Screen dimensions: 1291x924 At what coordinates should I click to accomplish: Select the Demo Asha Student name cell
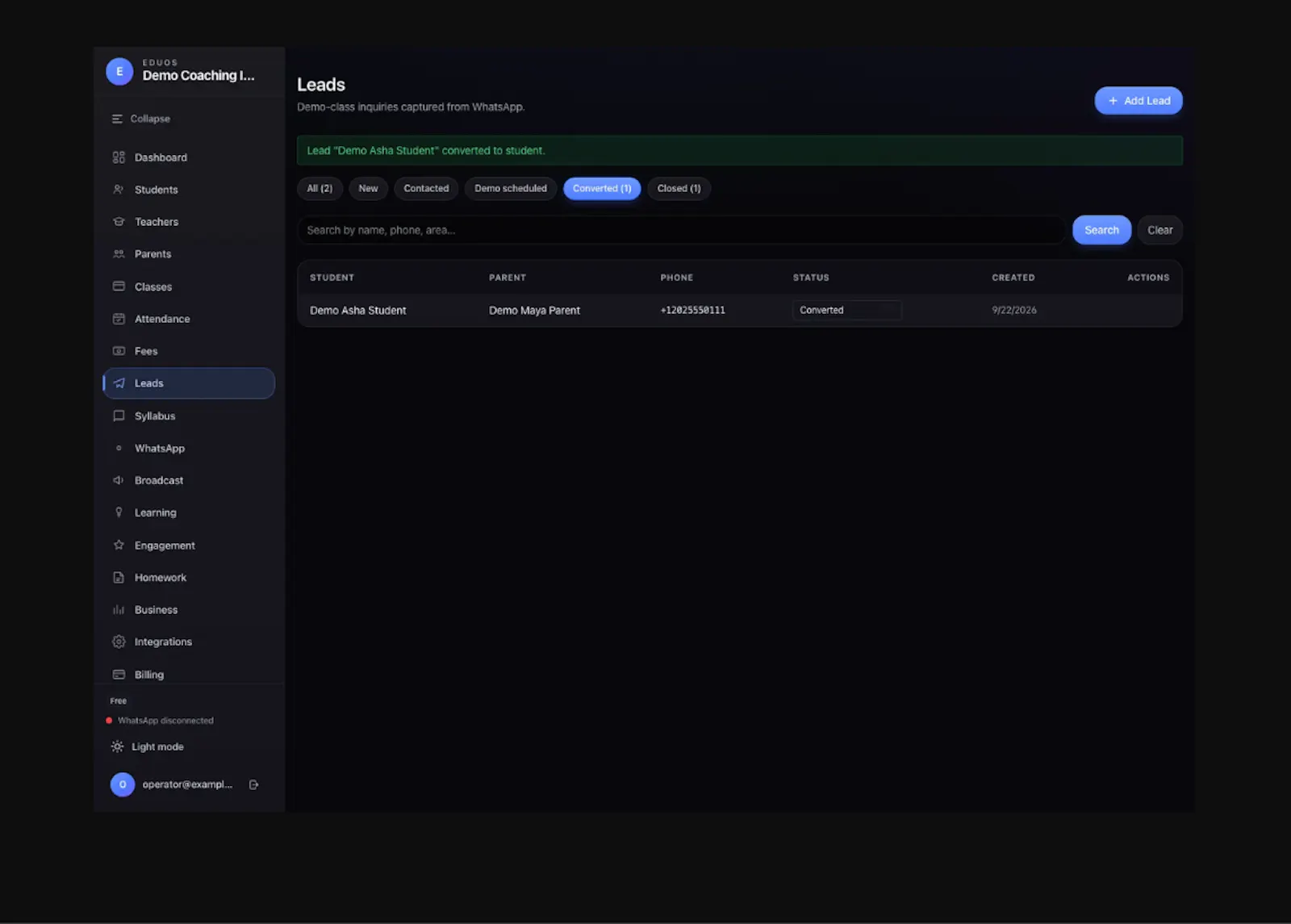[358, 311]
